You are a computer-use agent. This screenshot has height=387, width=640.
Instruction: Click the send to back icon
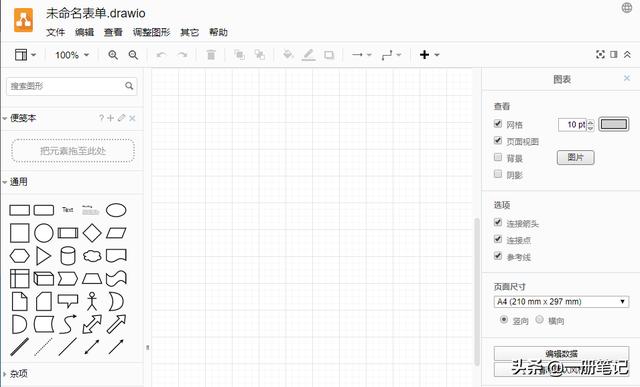(260, 55)
